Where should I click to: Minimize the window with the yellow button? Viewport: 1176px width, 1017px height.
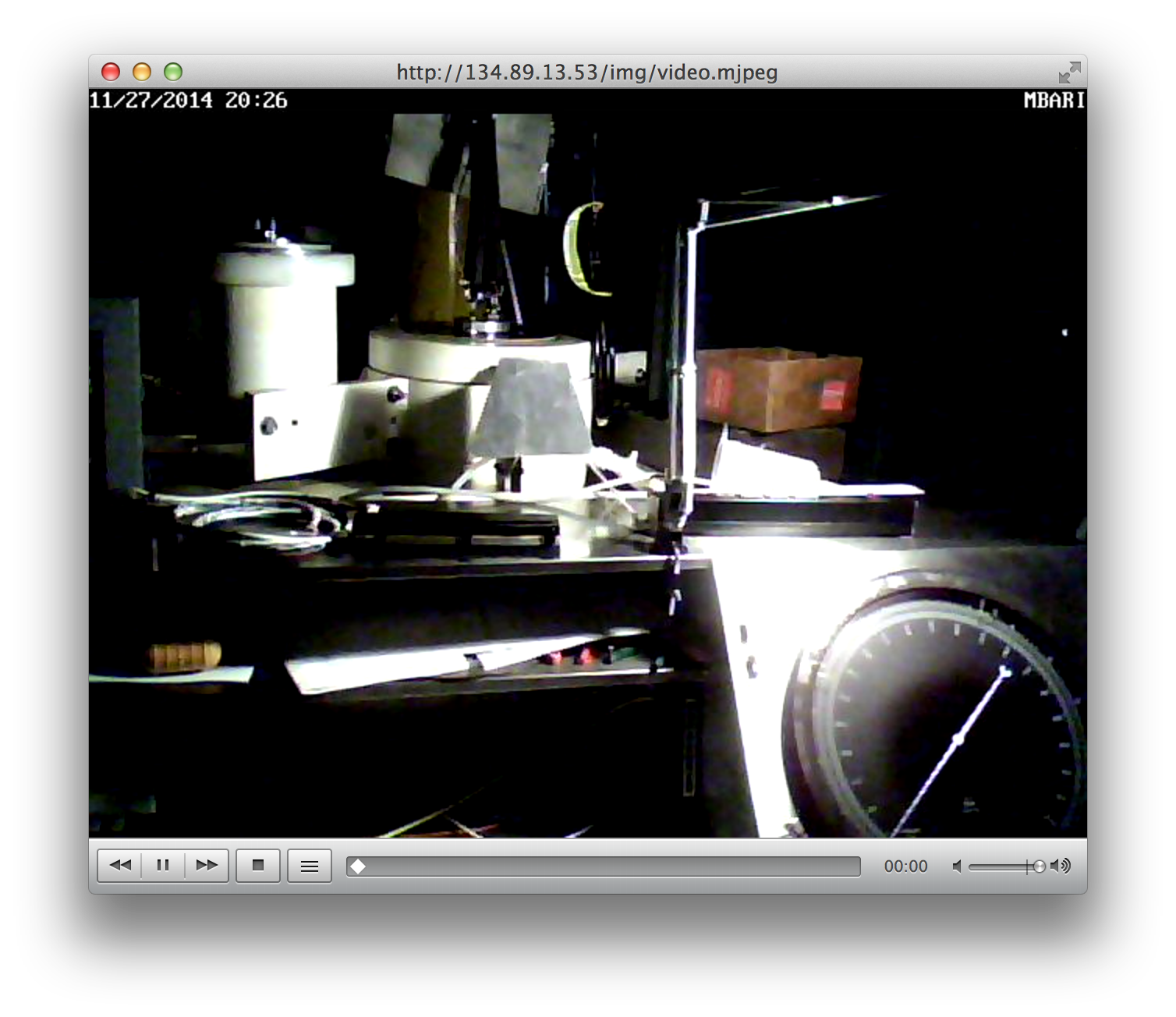pos(142,72)
